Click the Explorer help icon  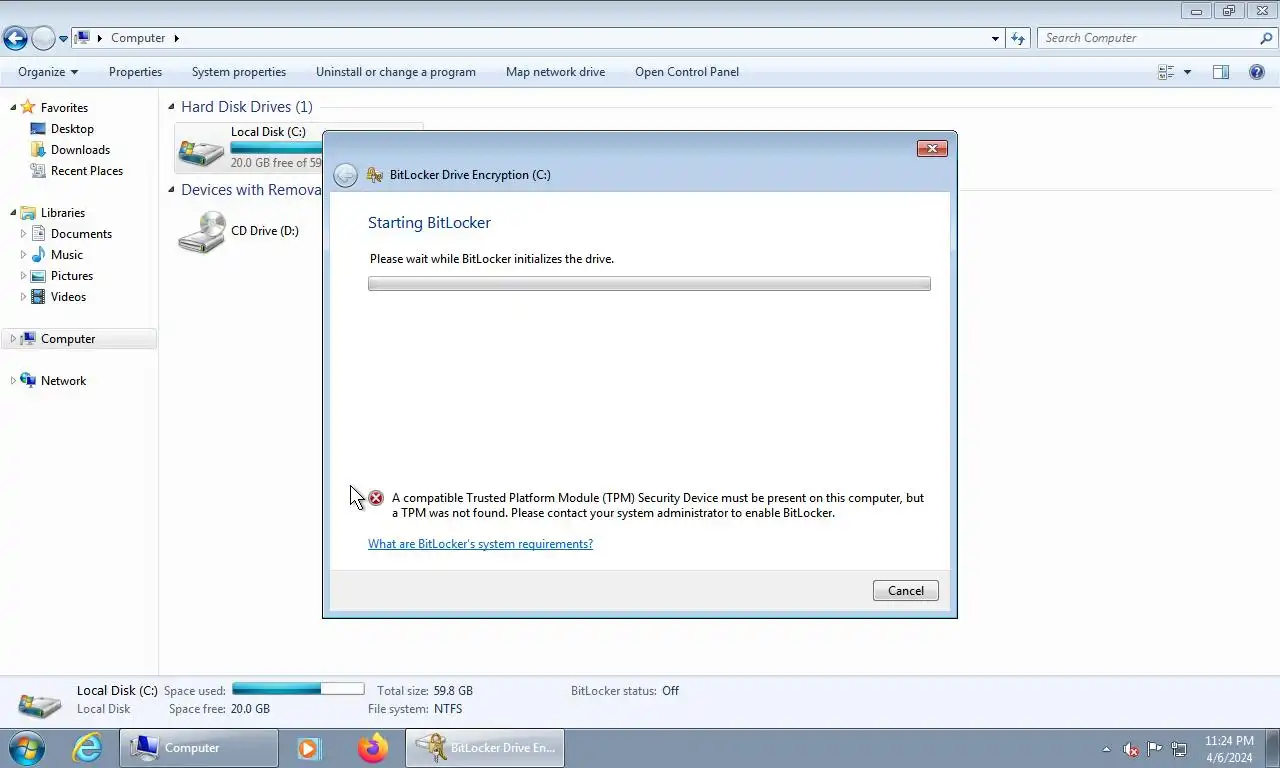1257,72
